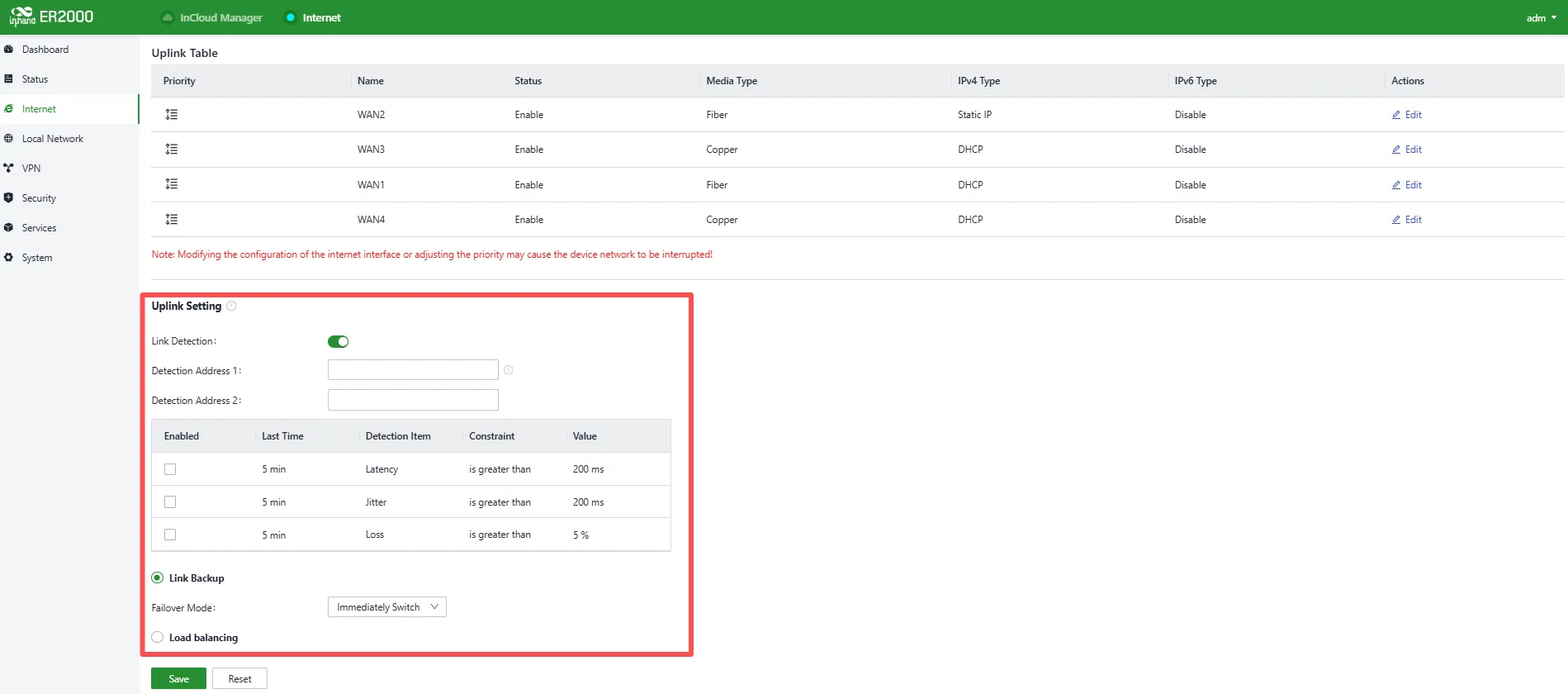This screenshot has width=1568, height=694.
Task: Click the priority reorder icon for WAN2
Action: pyautogui.click(x=172, y=115)
